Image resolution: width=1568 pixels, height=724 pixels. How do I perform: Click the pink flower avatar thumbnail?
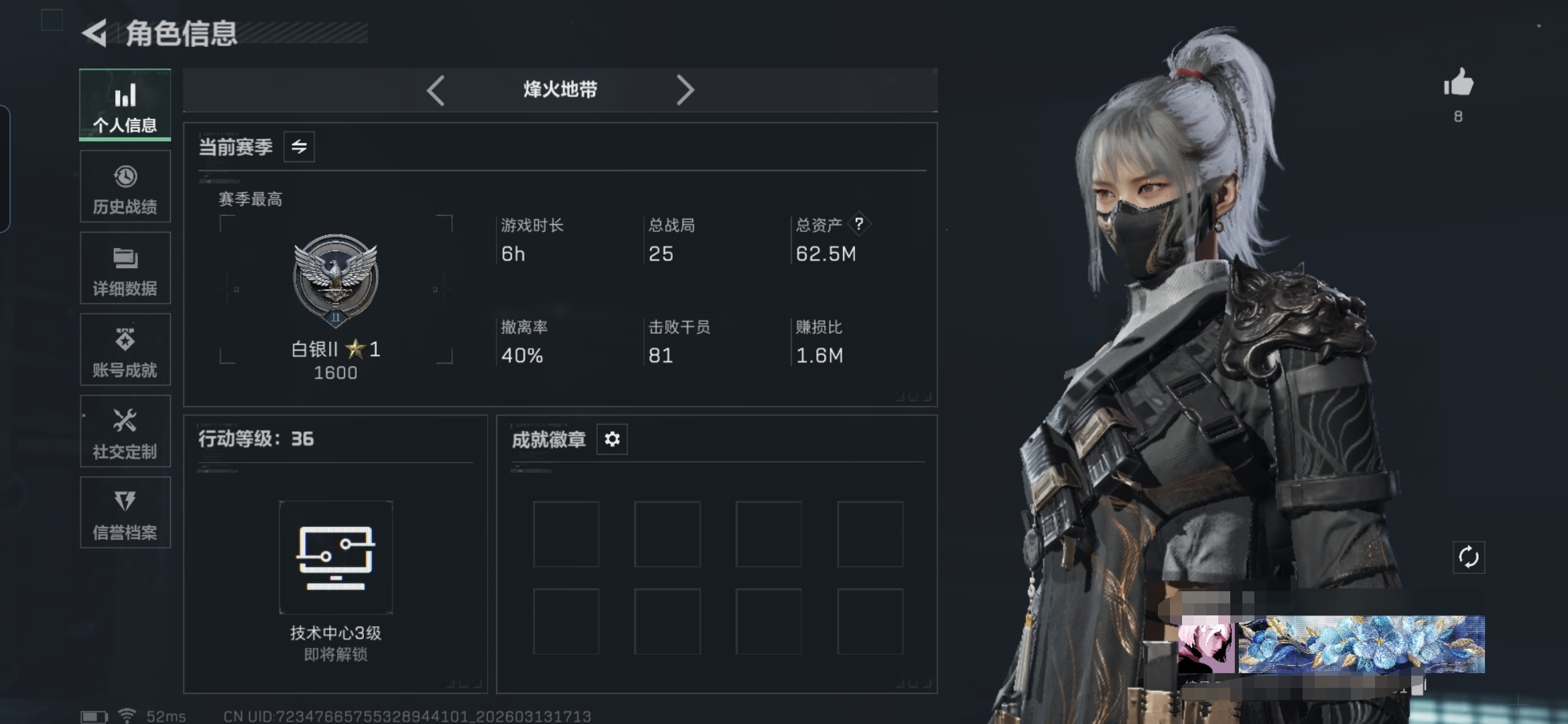(1206, 645)
